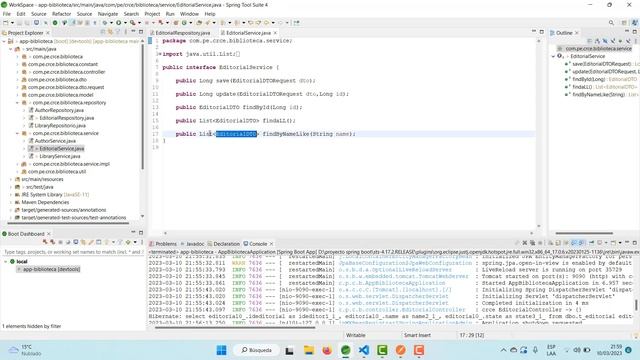The image size is (640, 360).
Task: Collapse the com.pe.crce.biblioteca.repository package
Action: tap(18, 103)
